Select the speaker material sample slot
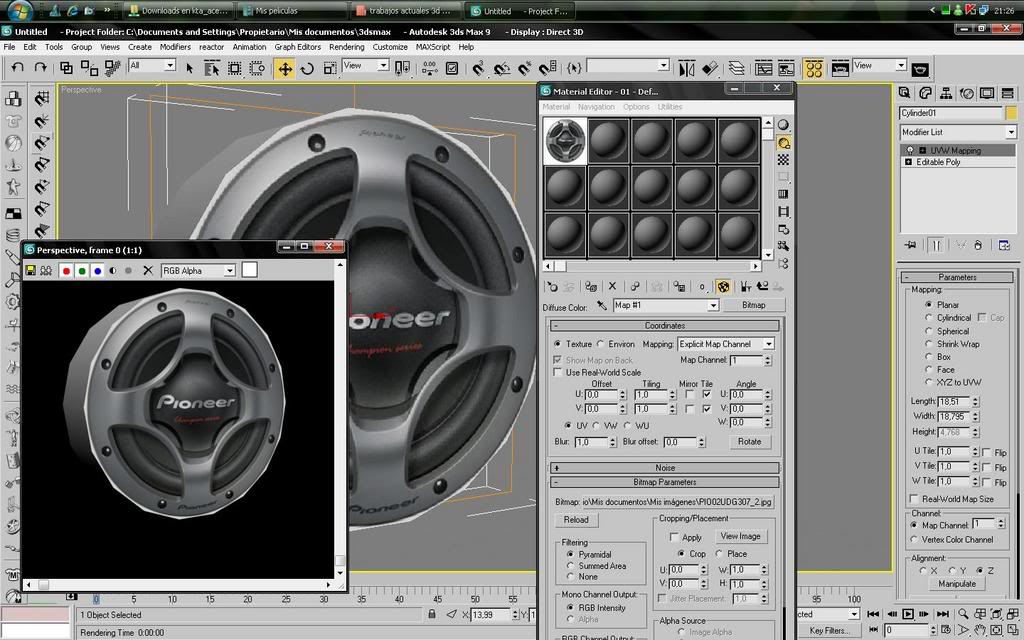The image size is (1024, 640). [x=566, y=140]
